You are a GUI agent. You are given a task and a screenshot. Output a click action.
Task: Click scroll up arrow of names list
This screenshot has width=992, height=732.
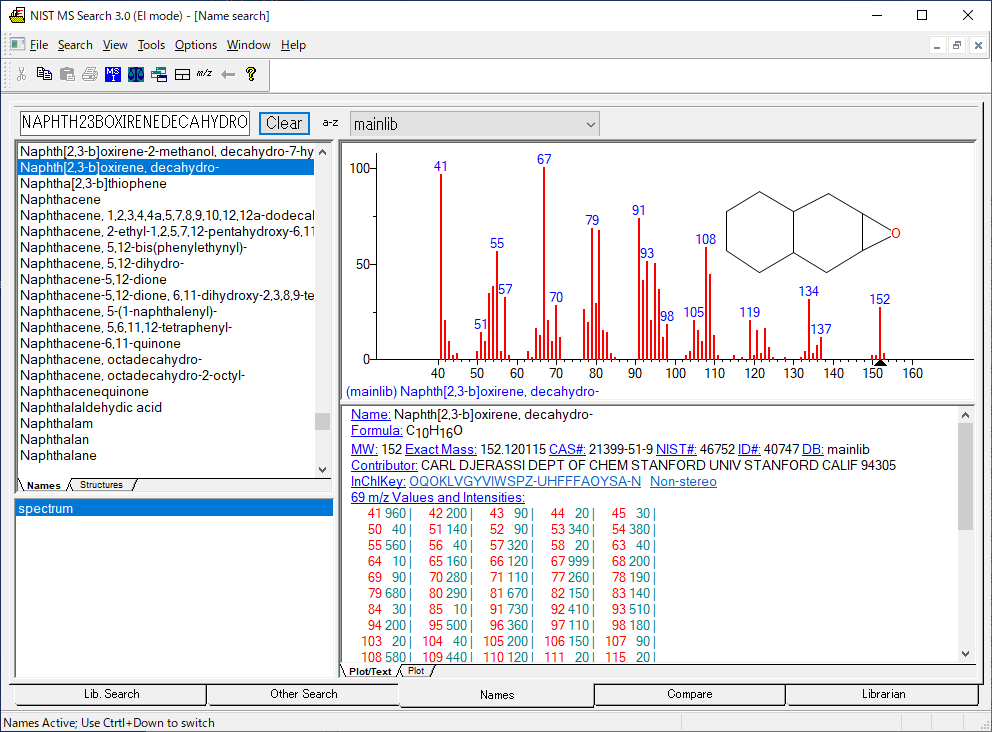point(323,152)
